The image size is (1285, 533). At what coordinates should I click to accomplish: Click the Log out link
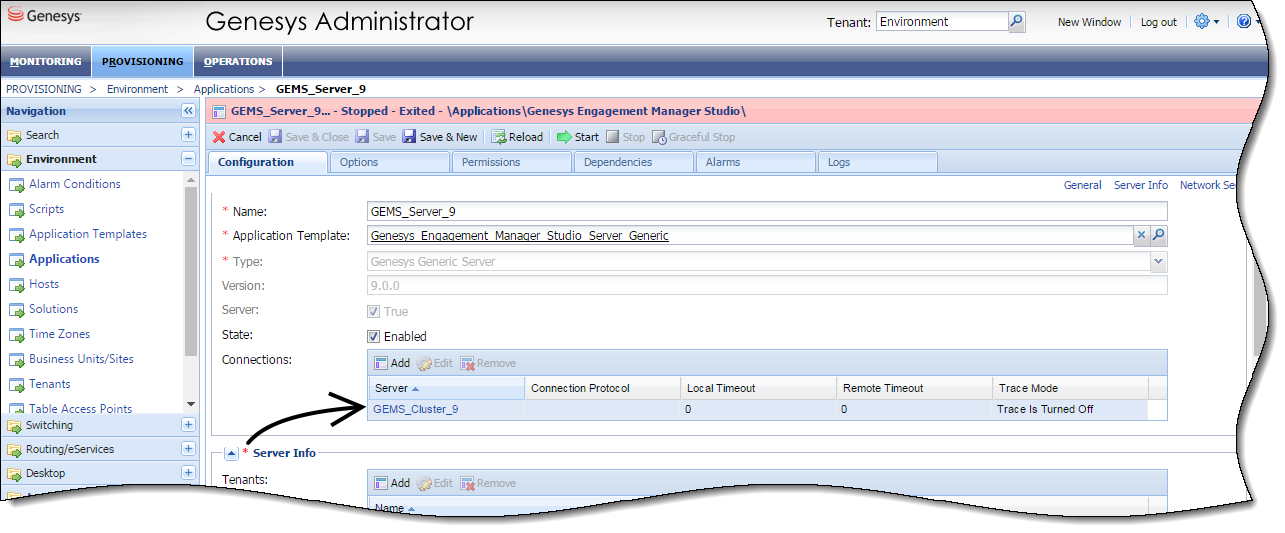[x=1158, y=22]
